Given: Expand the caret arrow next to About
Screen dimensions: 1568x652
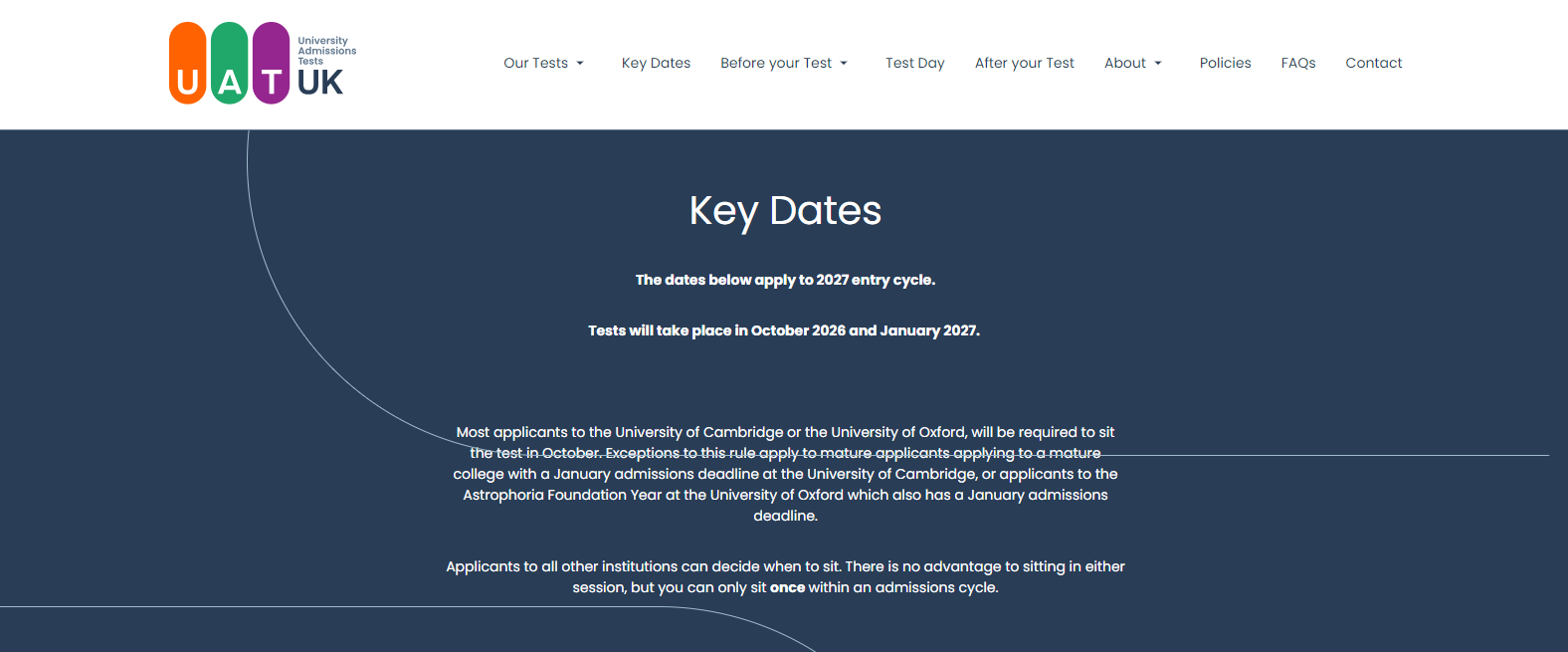Looking at the screenshot, I should (1158, 64).
